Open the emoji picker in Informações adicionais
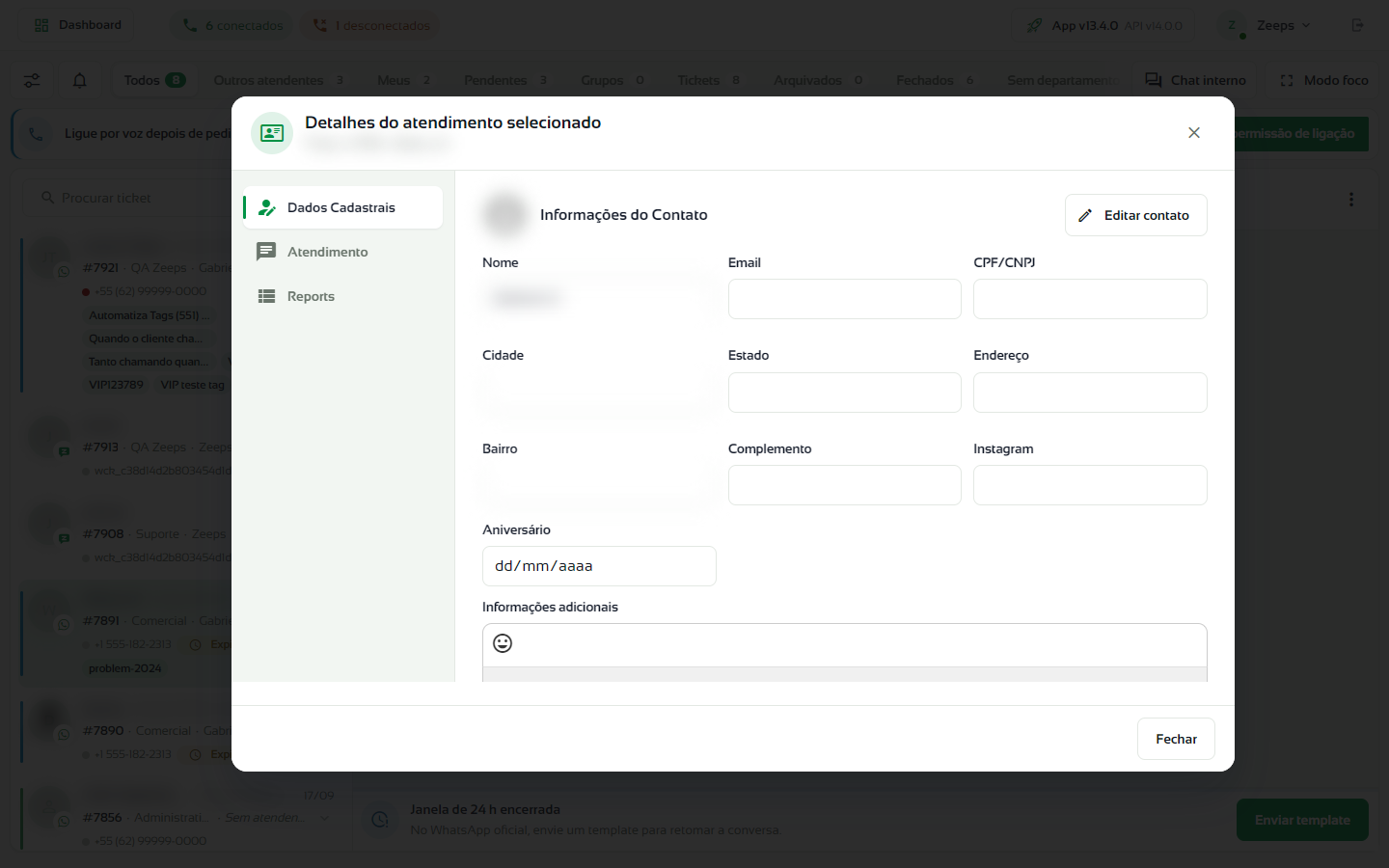Image resolution: width=1389 pixels, height=868 pixels. (503, 643)
